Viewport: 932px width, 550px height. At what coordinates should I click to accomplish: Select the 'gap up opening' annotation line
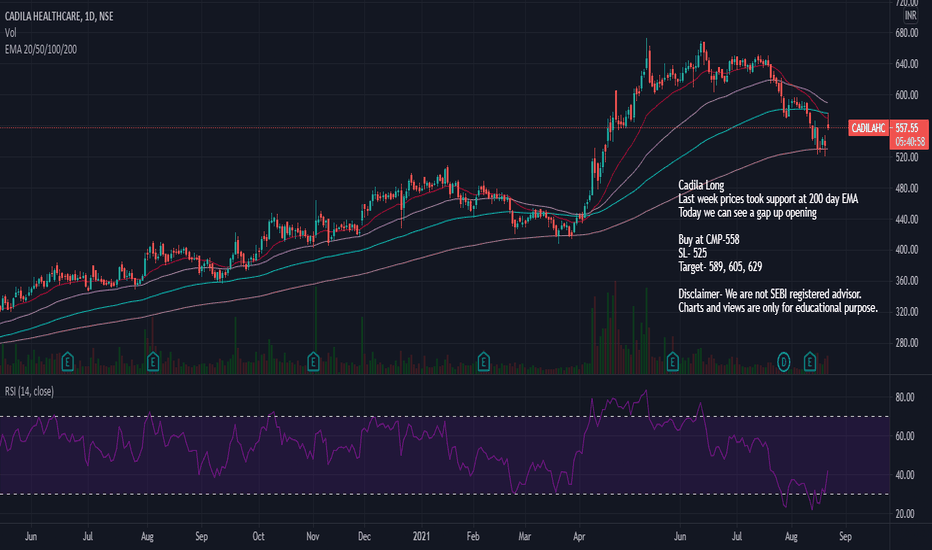click(747, 212)
